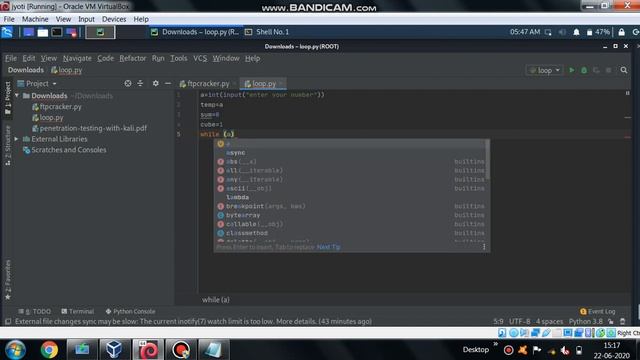Open the PyCharm File menu
Image resolution: width=640 pixels, height=360 pixels.
pos(11,58)
